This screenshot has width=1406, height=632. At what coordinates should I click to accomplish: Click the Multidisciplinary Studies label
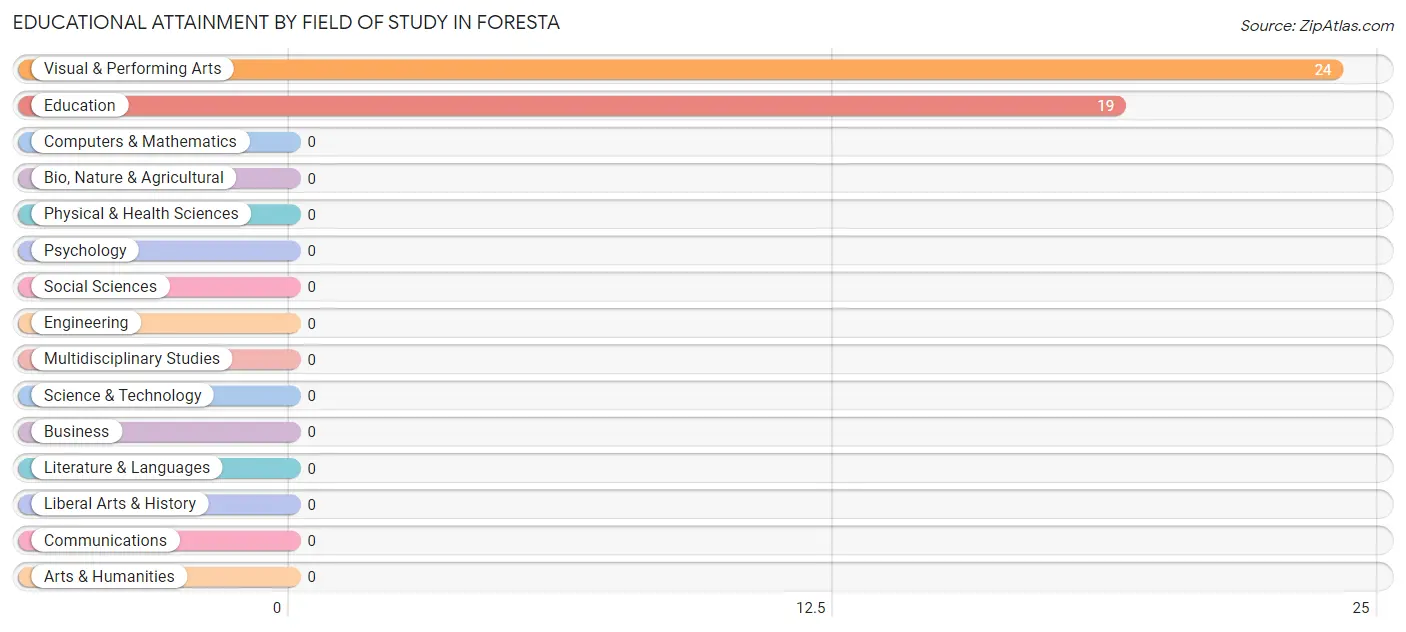pyautogui.click(x=132, y=359)
